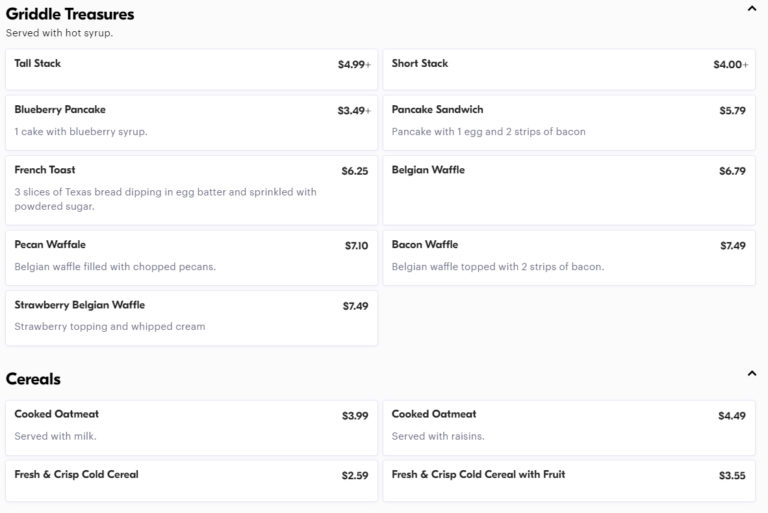Select Fresh & Crisp Cold Cereal with Fruit
768x513 pixels.
[x=569, y=481]
